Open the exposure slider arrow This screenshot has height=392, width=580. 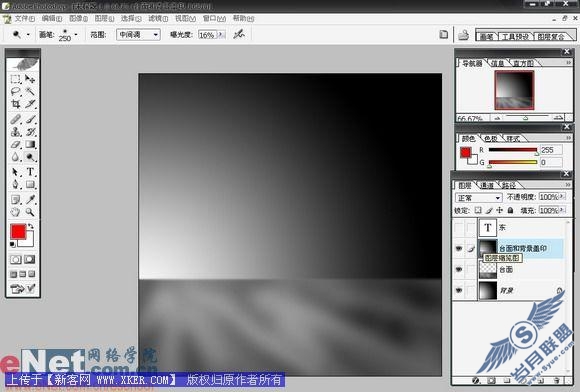pos(221,35)
